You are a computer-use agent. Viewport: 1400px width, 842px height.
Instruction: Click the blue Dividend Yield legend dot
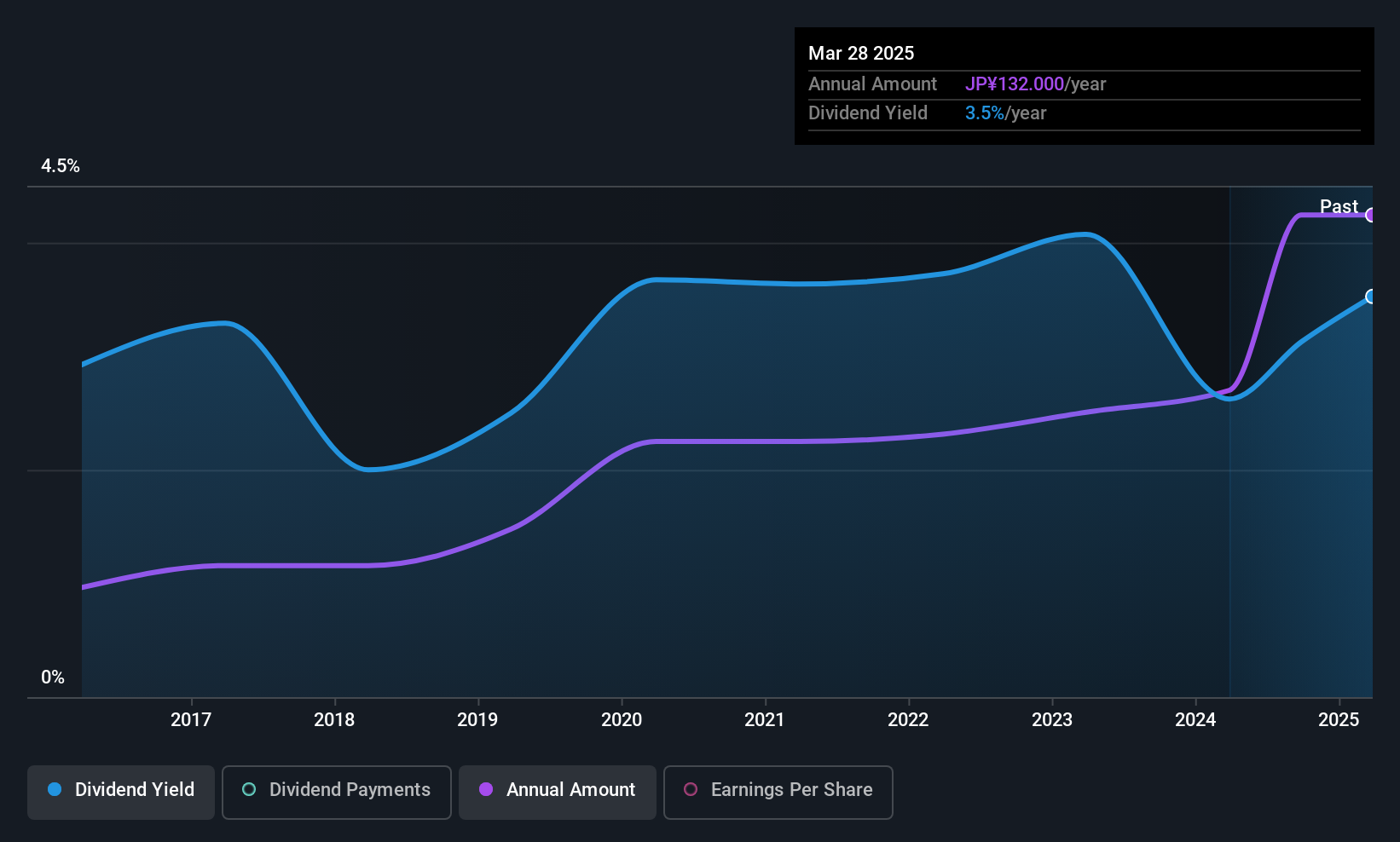(55, 789)
